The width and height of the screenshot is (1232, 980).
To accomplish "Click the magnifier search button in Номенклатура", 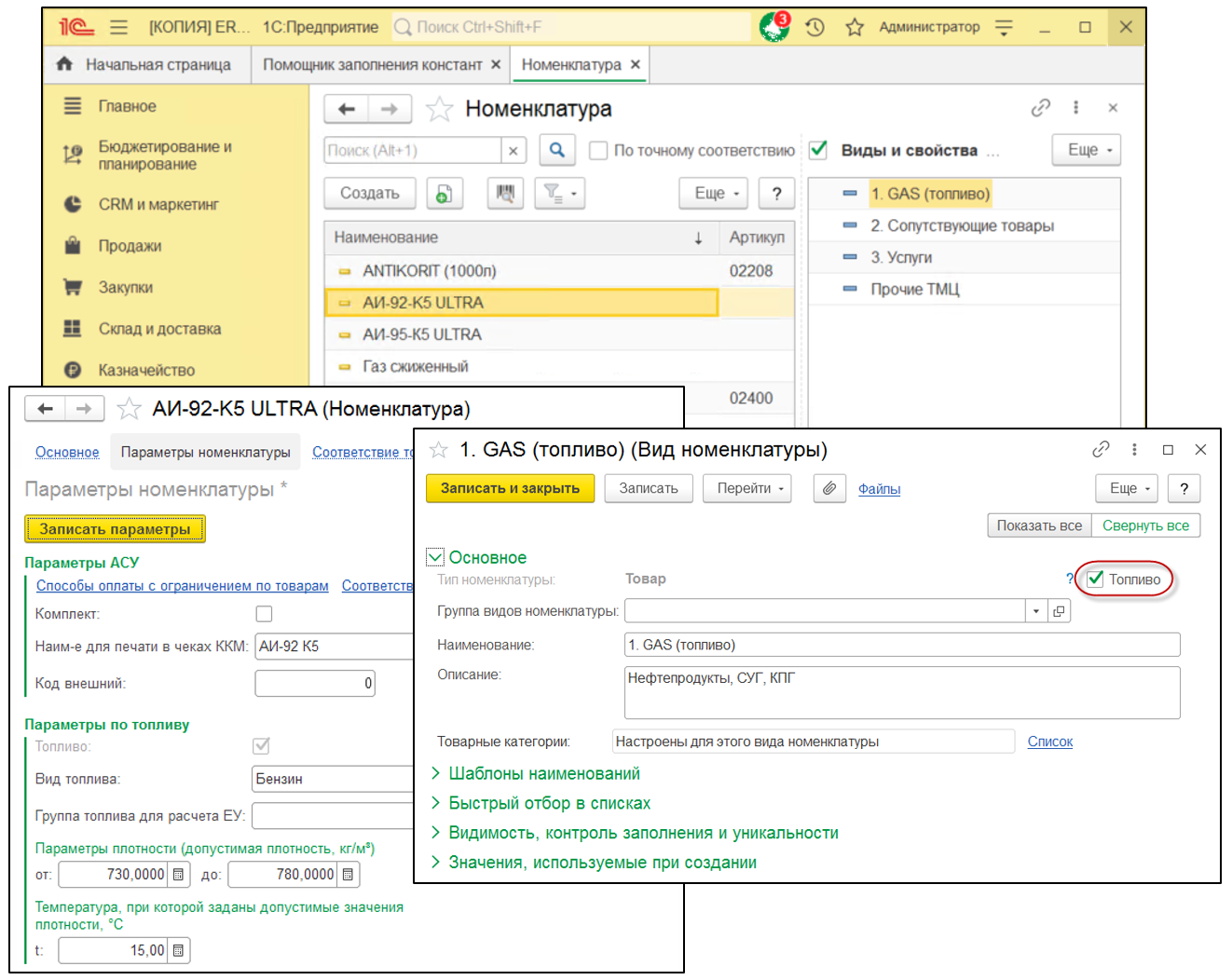I will tap(556, 150).
